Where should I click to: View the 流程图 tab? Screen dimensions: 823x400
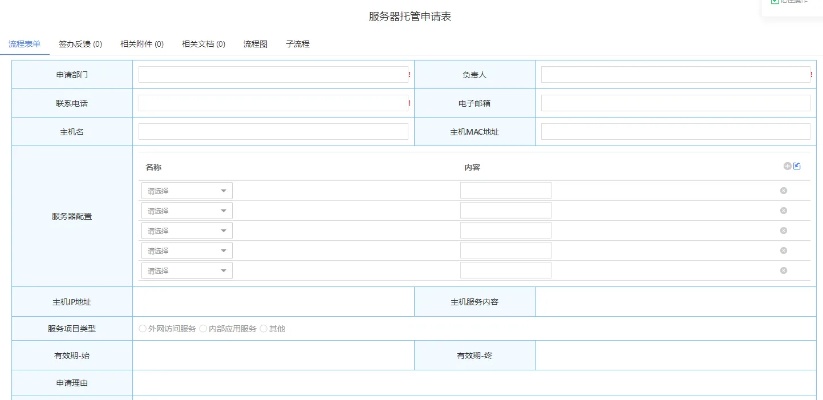(x=256, y=44)
